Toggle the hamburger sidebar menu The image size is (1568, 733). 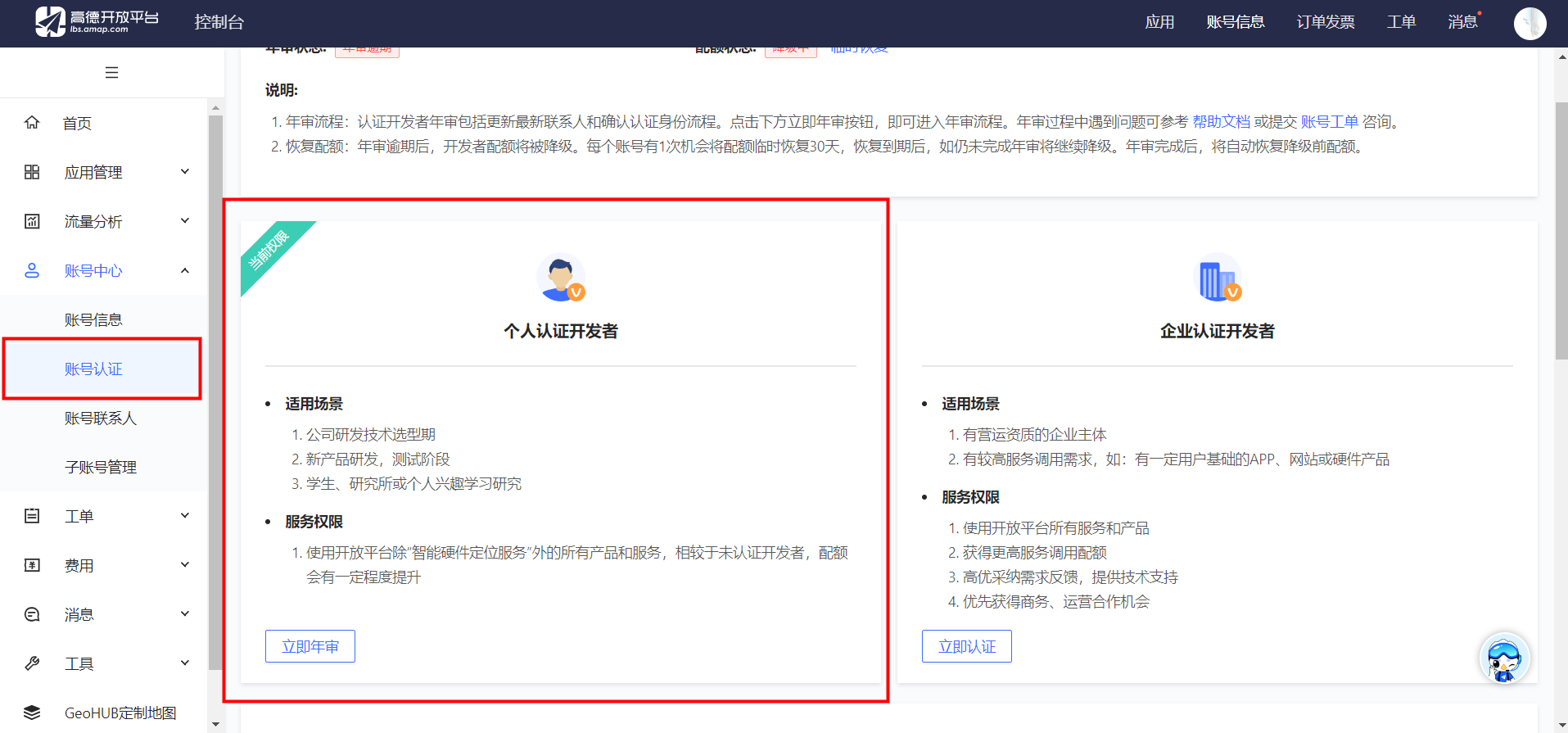point(111,72)
